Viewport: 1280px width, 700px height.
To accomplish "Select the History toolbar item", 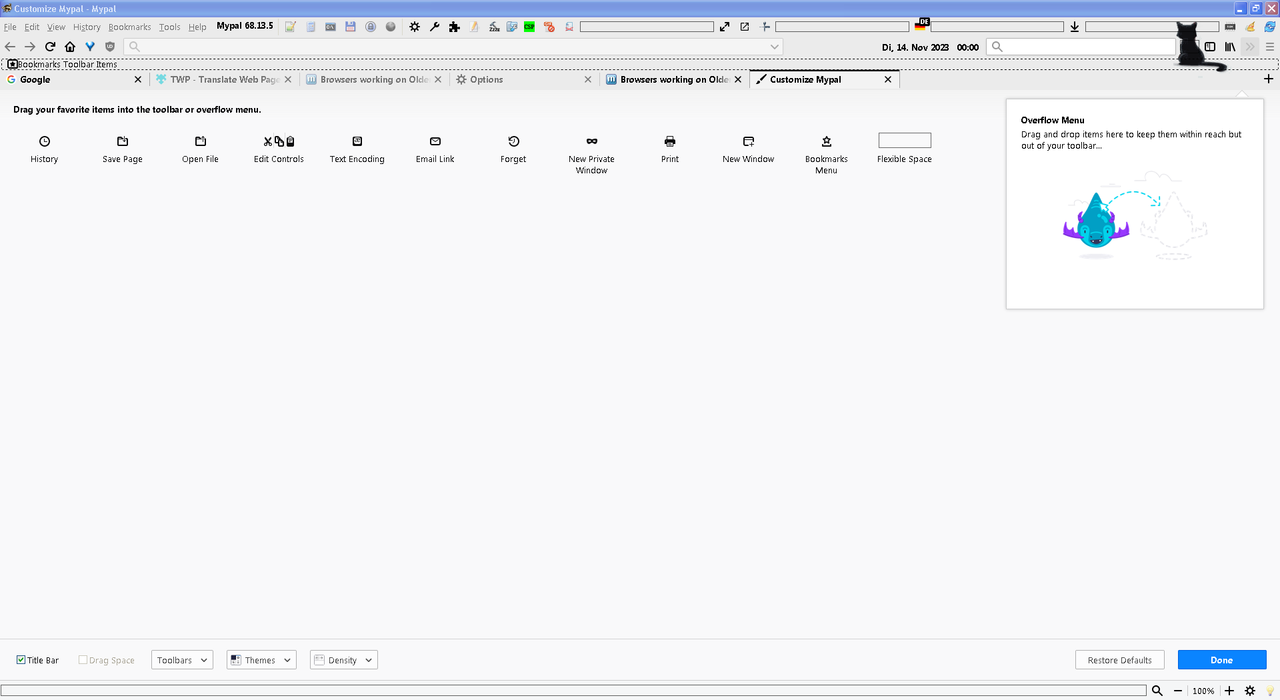I will (x=44, y=150).
